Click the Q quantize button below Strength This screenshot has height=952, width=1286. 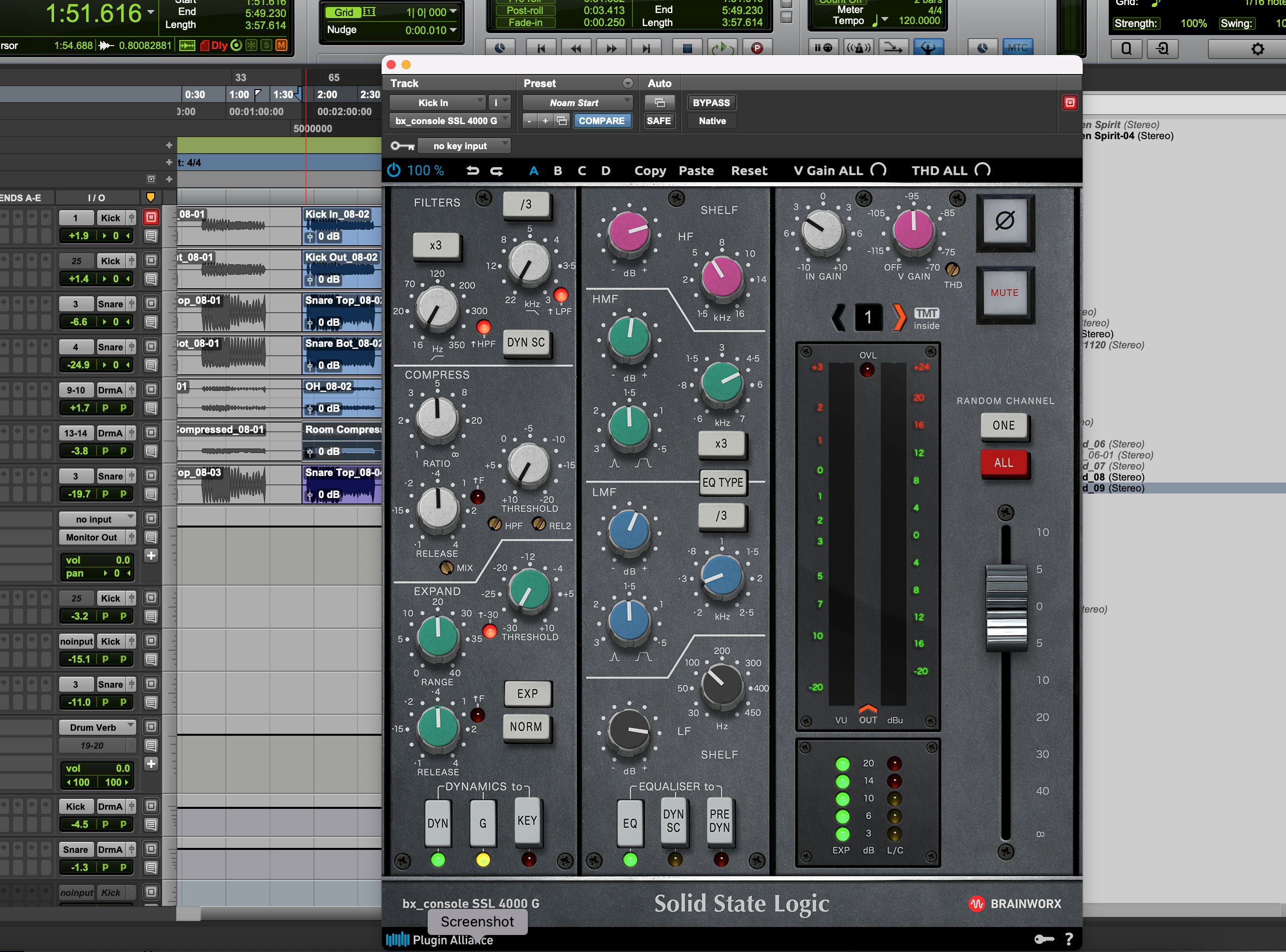[1126, 49]
